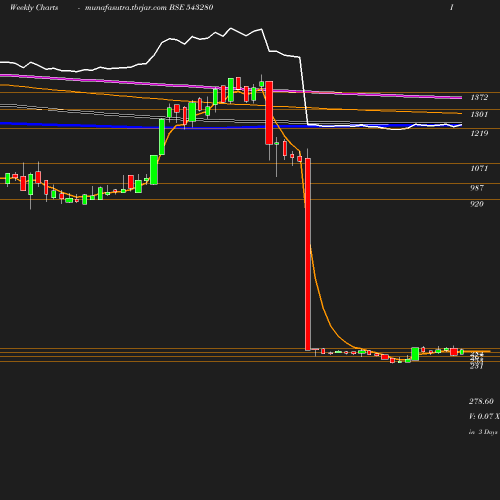
Task: Select the 1372 price level label
Action: [x=479, y=97]
